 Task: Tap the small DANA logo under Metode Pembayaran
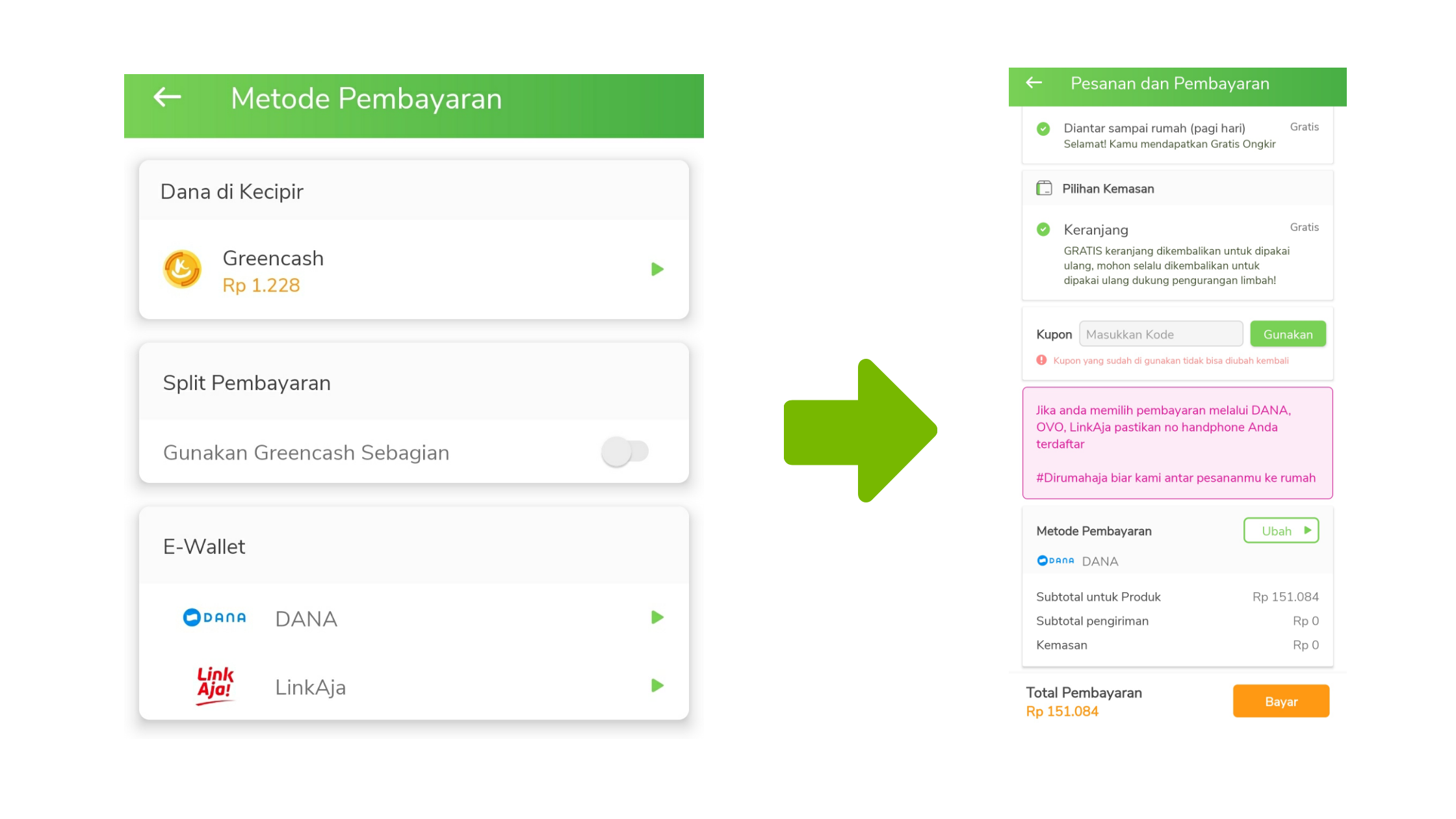1055,560
